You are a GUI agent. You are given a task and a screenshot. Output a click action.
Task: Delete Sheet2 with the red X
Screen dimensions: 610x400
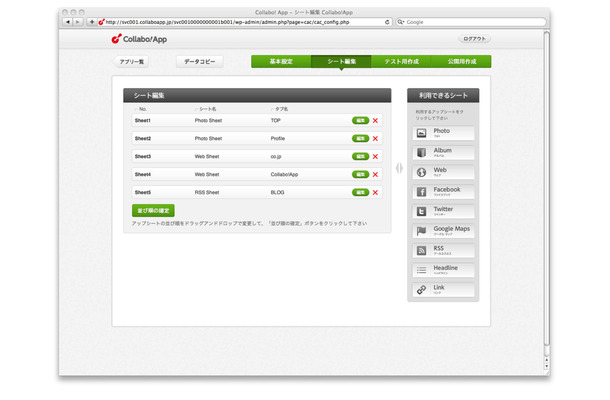point(375,139)
